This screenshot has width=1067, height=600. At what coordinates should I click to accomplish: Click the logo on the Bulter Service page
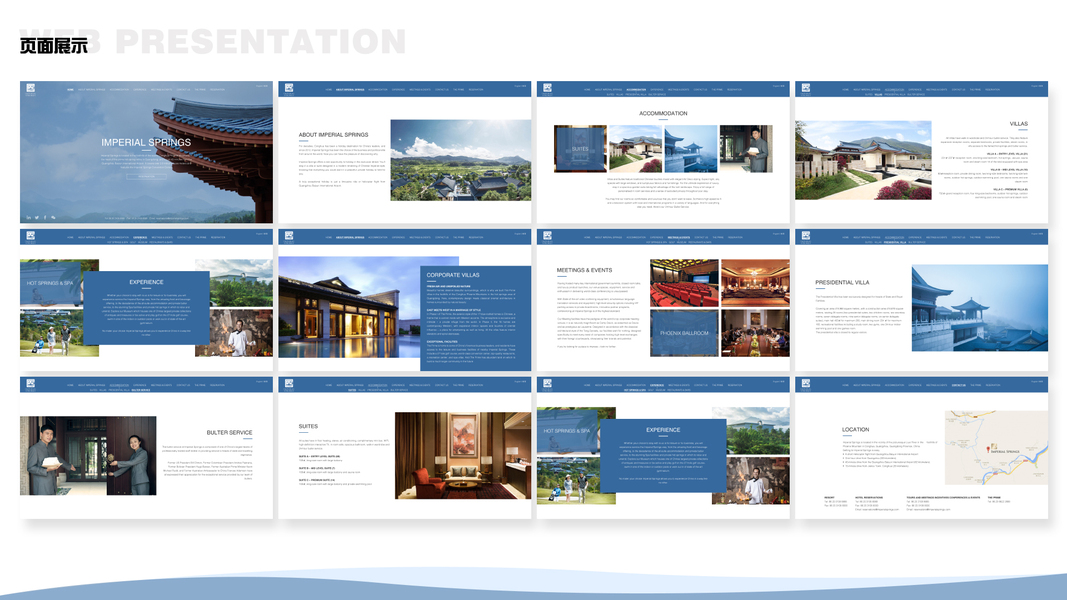coord(31,384)
